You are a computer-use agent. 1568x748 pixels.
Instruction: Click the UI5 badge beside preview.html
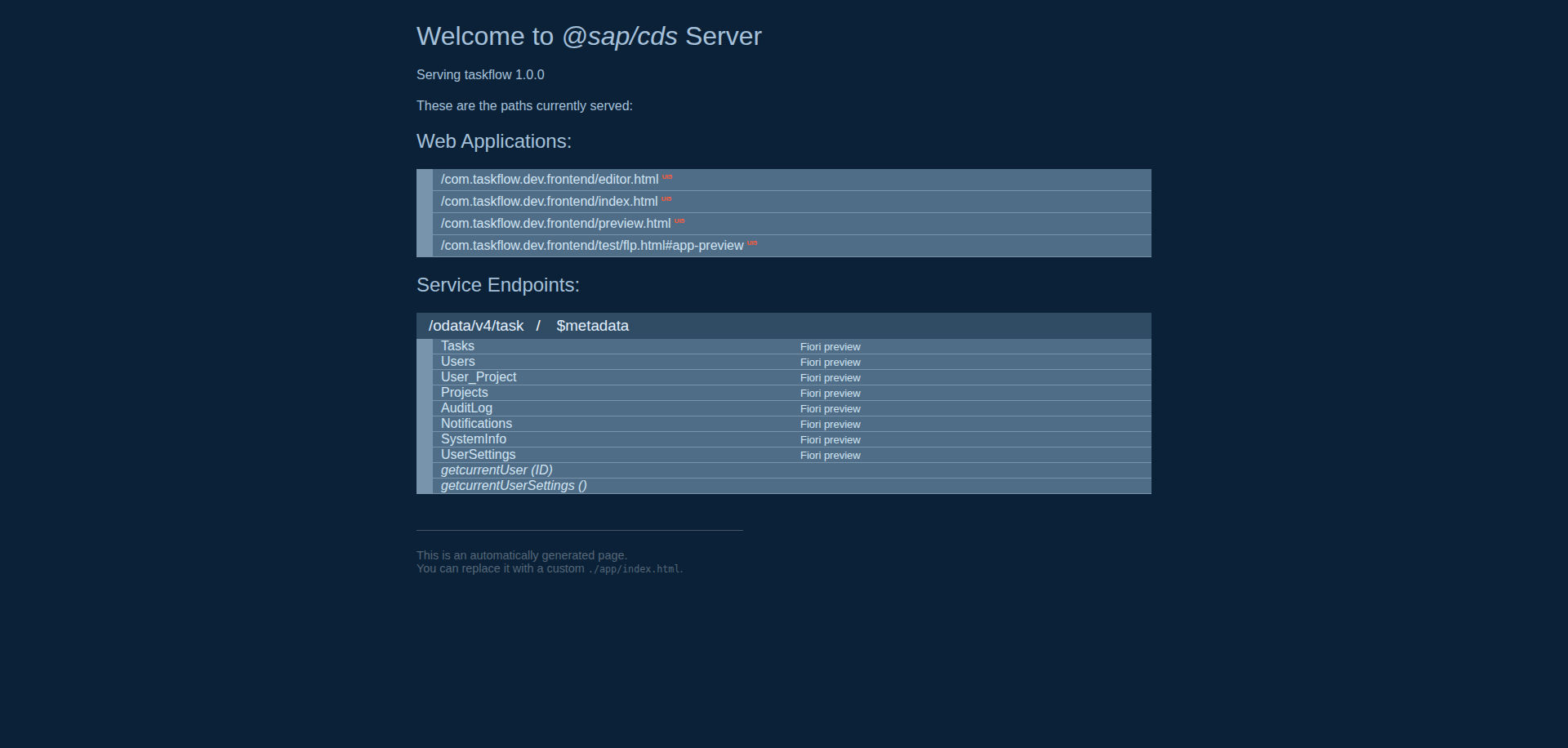pyautogui.click(x=679, y=220)
